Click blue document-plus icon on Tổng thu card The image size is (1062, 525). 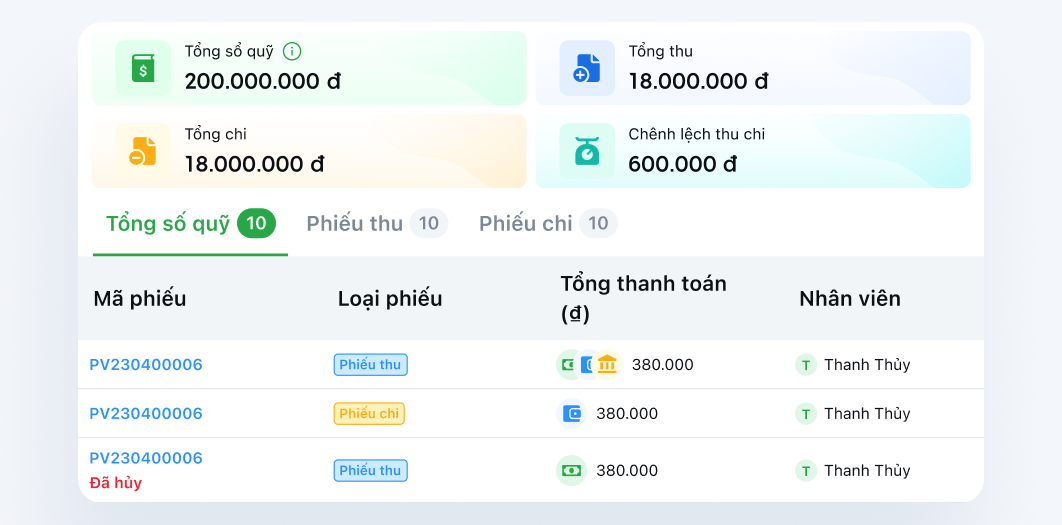[x=587, y=68]
